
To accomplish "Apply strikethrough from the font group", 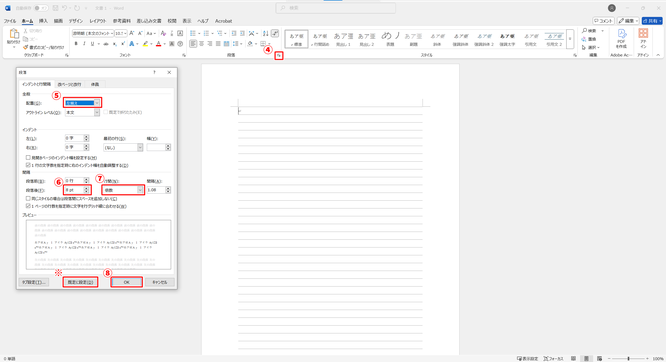I will pos(106,44).
